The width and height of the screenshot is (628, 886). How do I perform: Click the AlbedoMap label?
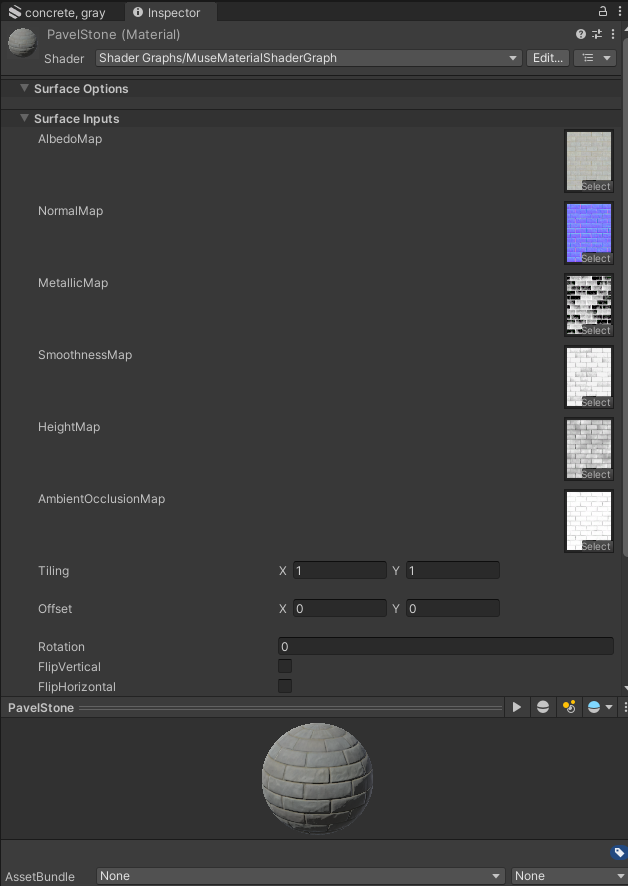(x=70, y=139)
